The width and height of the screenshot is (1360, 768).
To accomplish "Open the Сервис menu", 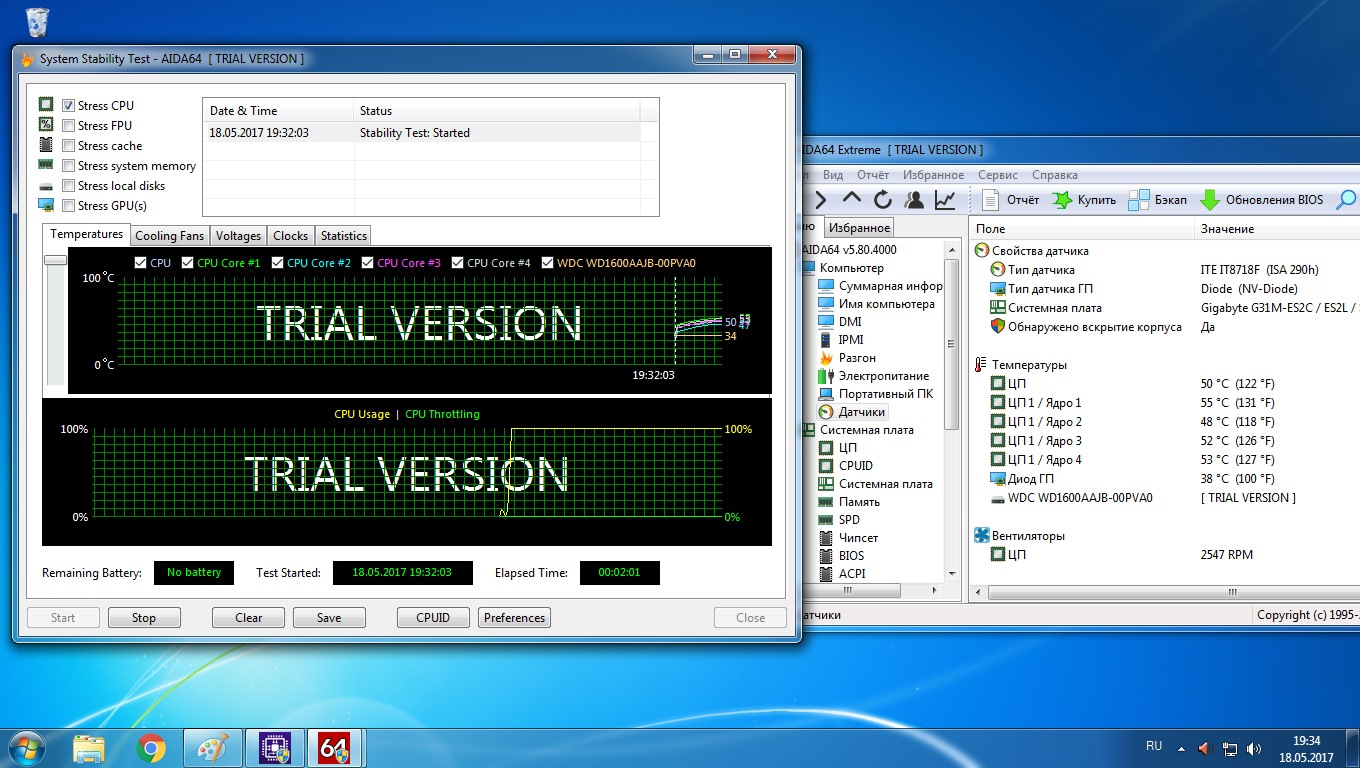I will coord(998,175).
